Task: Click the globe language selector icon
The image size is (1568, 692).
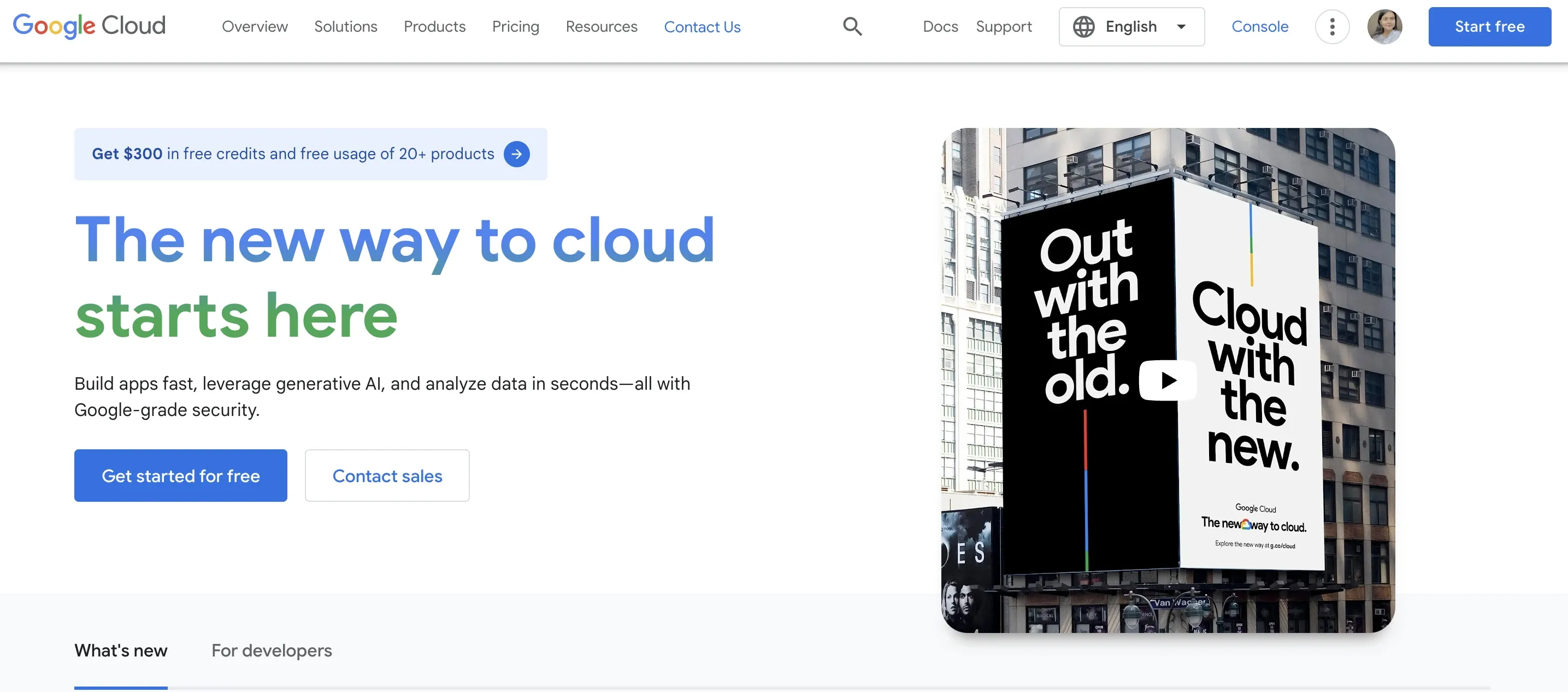Action: [x=1083, y=26]
